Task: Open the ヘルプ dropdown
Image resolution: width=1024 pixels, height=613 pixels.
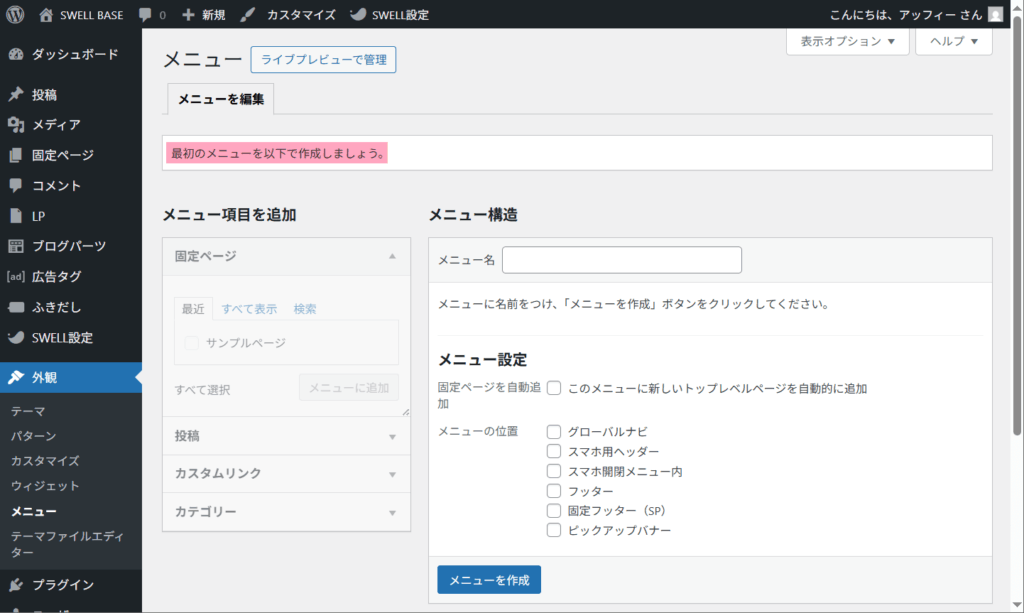Action: tap(953, 41)
